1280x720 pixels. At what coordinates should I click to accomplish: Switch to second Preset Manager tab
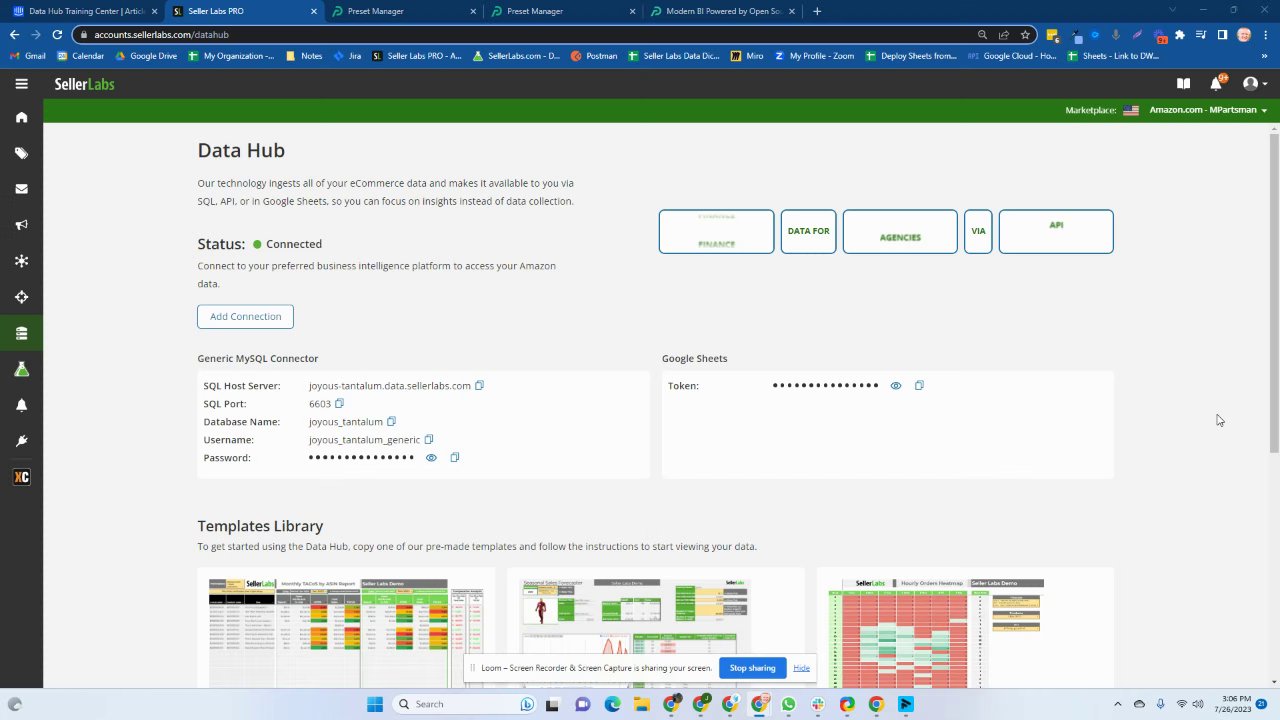tap(561, 11)
